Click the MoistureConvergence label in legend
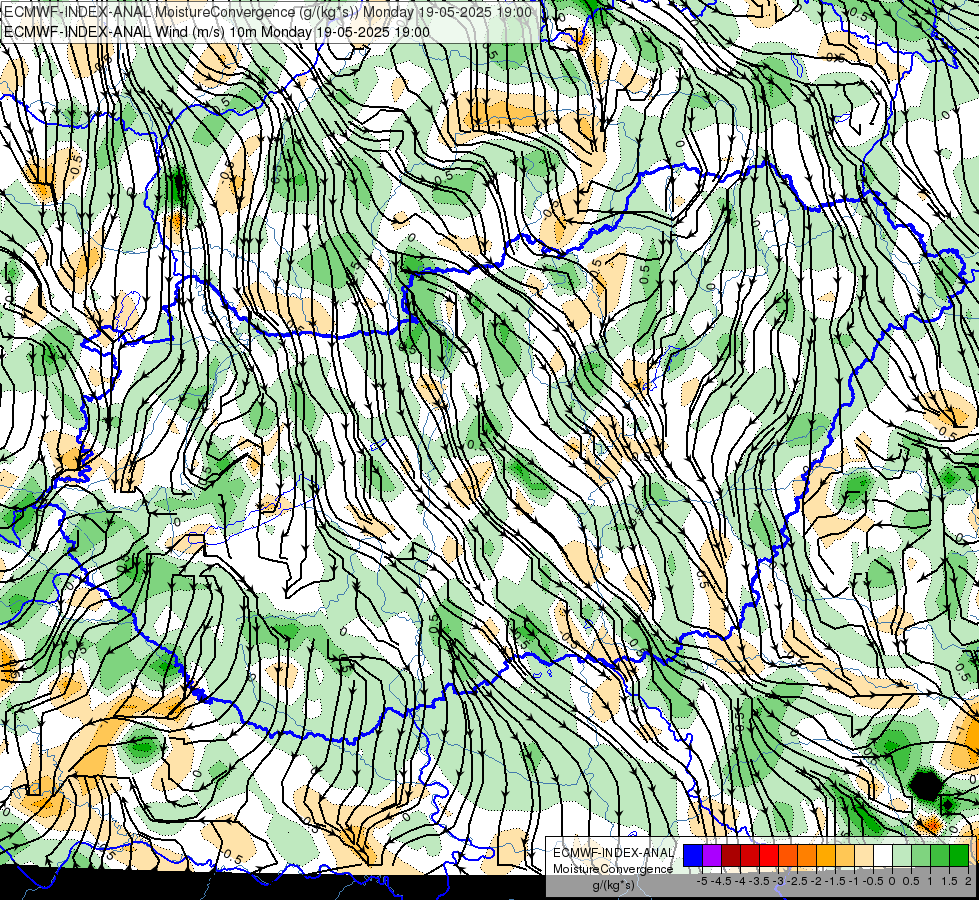The width and height of the screenshot is (979, 900). click(x=613, y=869)
